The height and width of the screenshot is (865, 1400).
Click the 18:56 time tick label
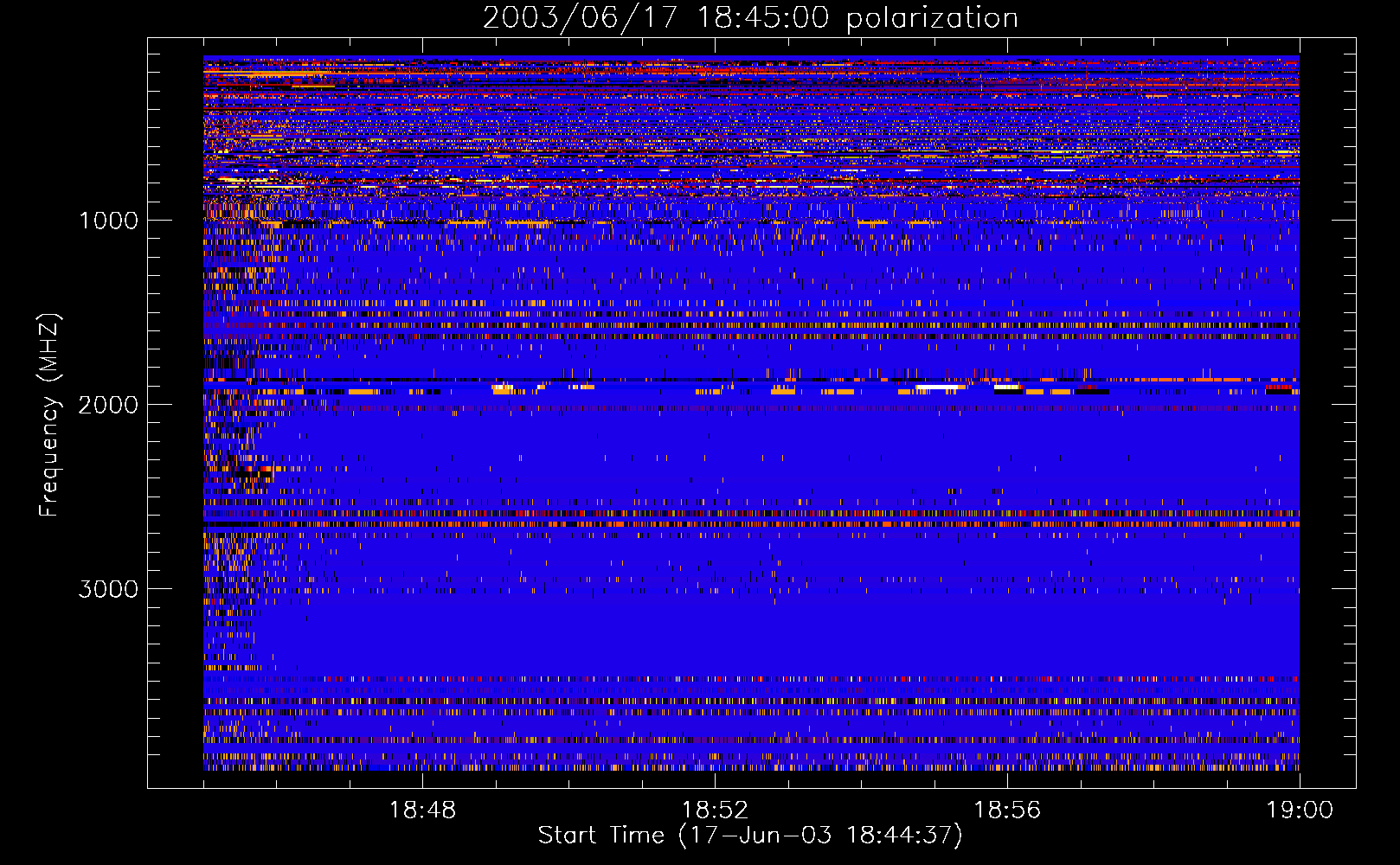(1007, 811)
